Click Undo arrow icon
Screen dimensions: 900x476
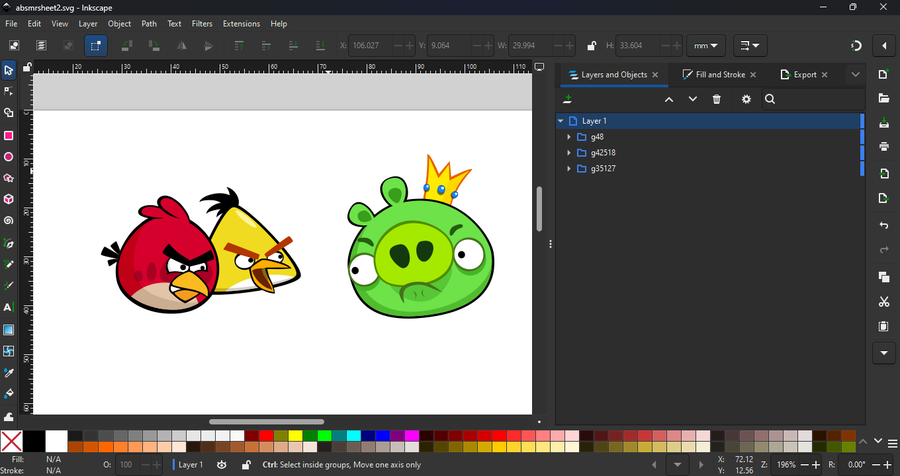pos(884,226)
